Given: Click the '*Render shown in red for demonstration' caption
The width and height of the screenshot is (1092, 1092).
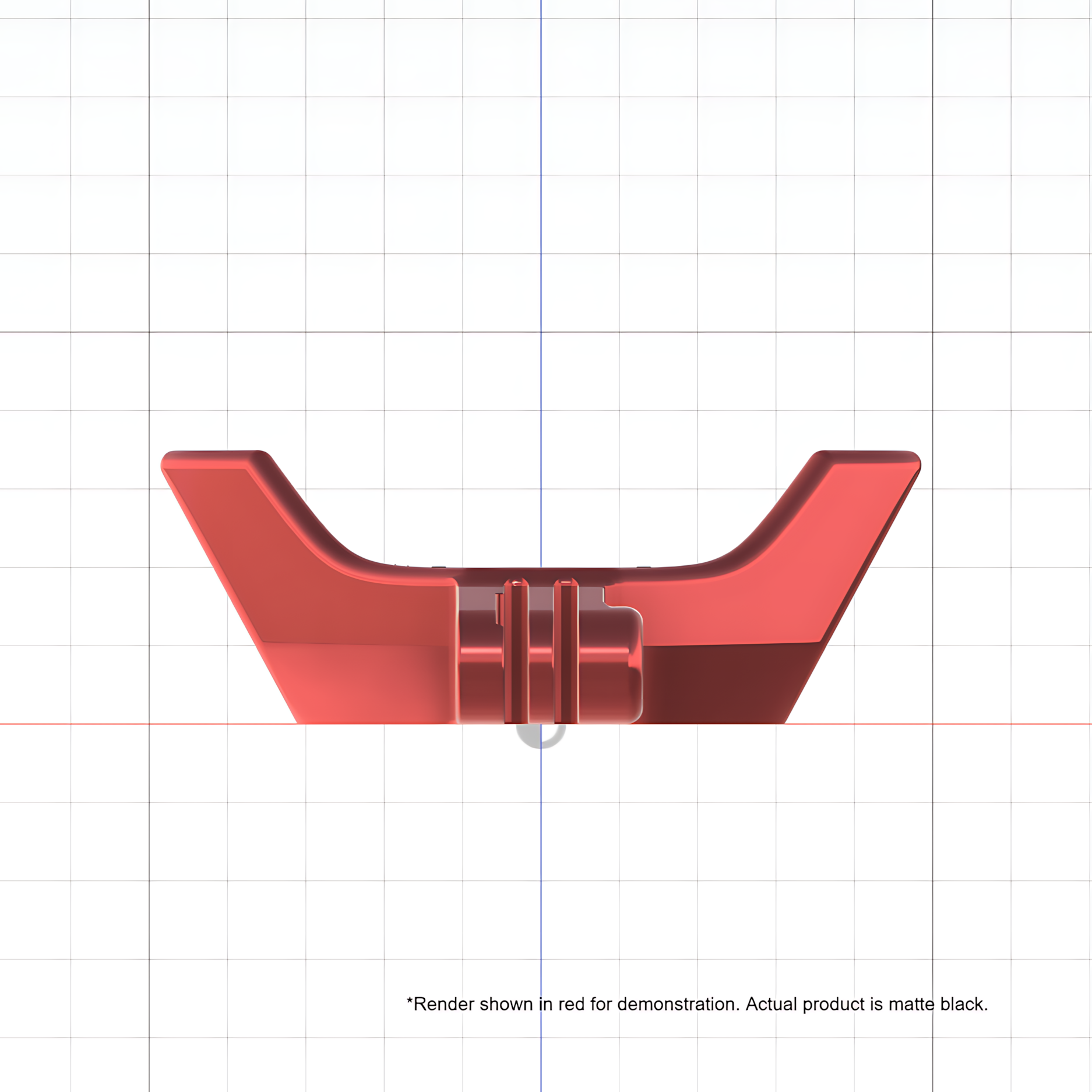Looking at the screenshot, I should [697, 1004].
